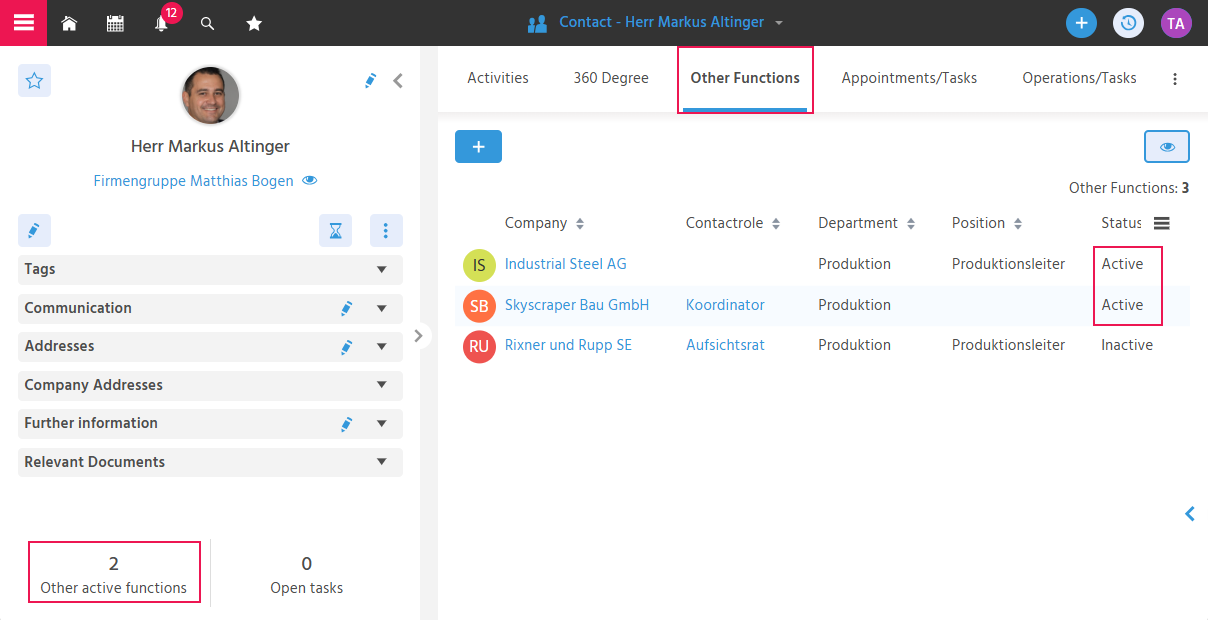
Task: Switch to the 360 Degree tab
Action: (611, 78)
